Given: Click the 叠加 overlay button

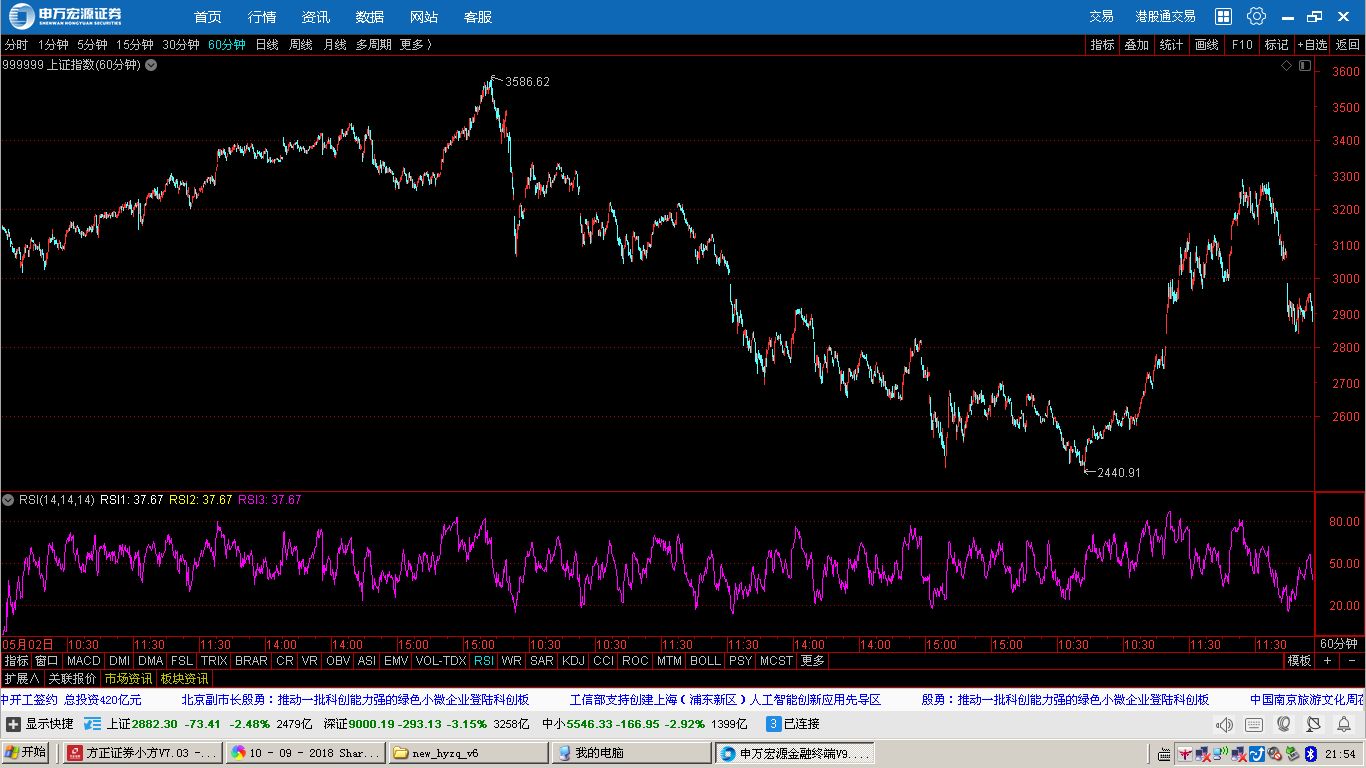Looking at the screenshot, I should coord(1137,45).
